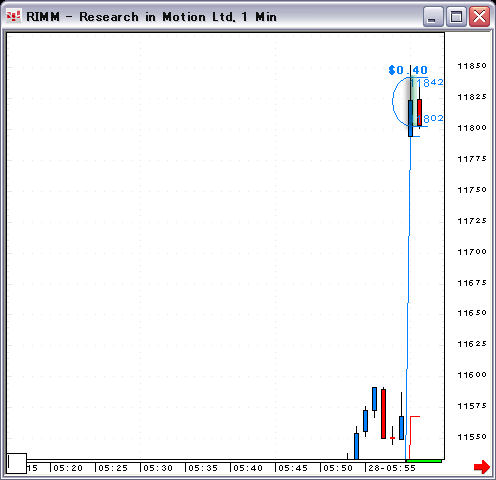Select the $0.40 price difference label
Screen dimensions: 496x480
[408, 70]
